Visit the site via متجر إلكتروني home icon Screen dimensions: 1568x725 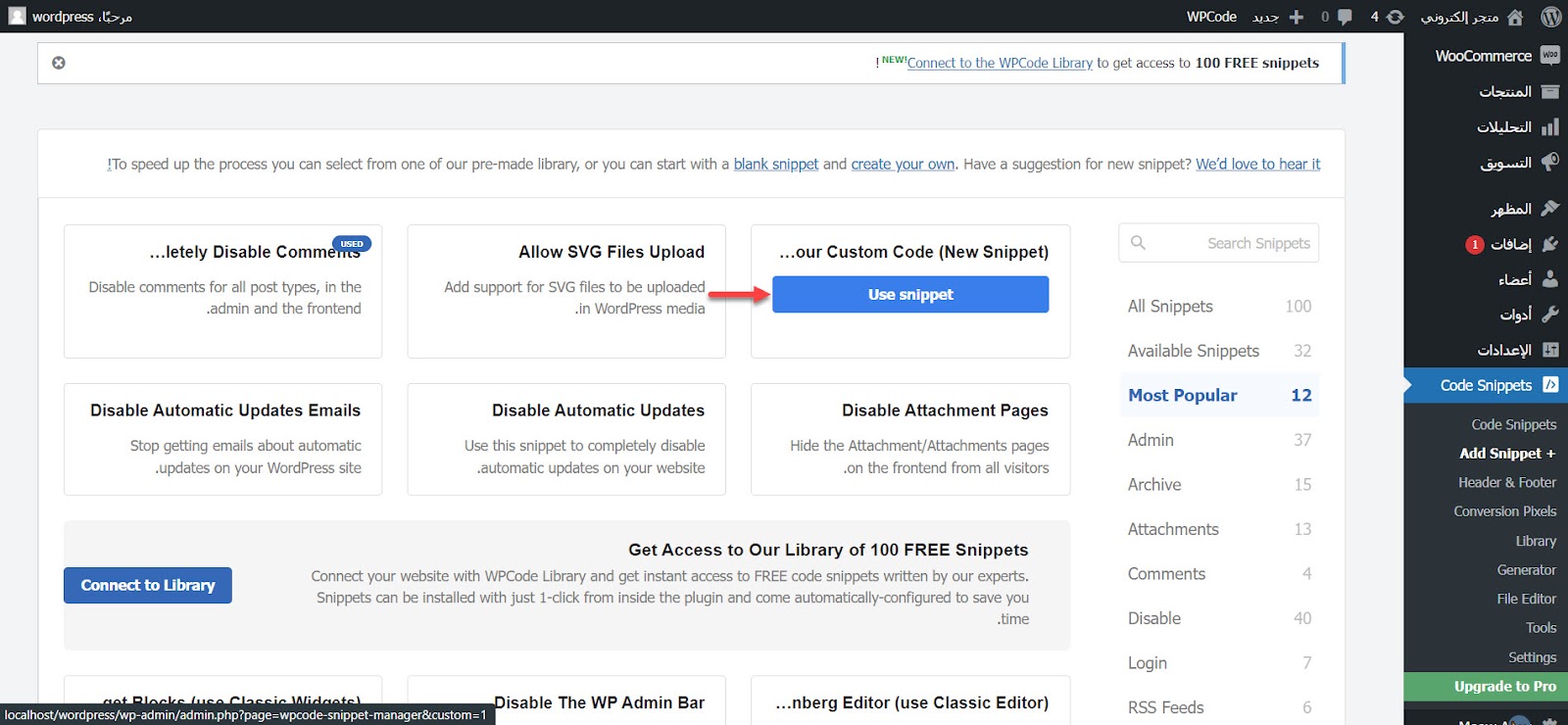pos(1472,17)
